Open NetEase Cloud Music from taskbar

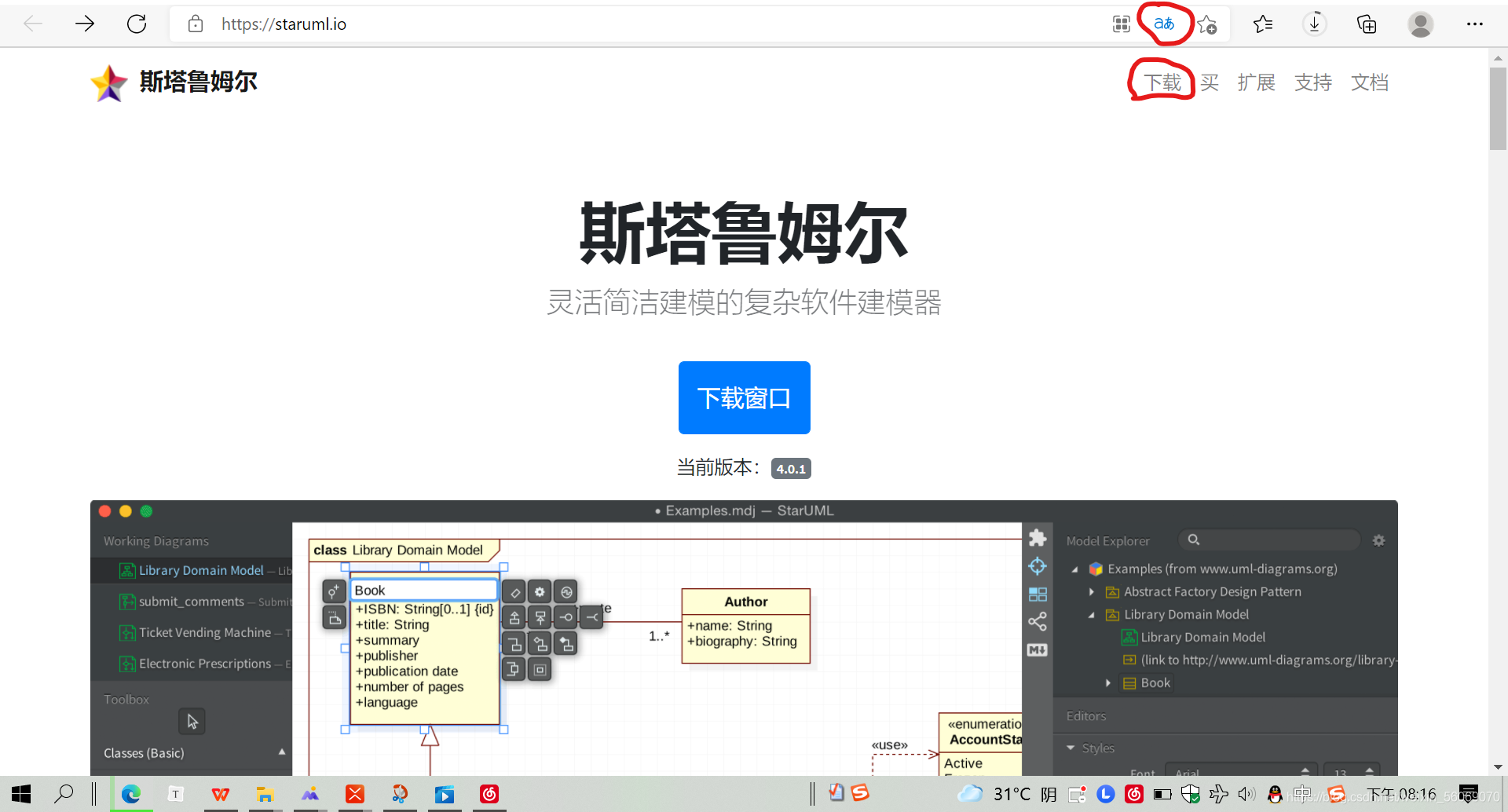coord(489,794)
